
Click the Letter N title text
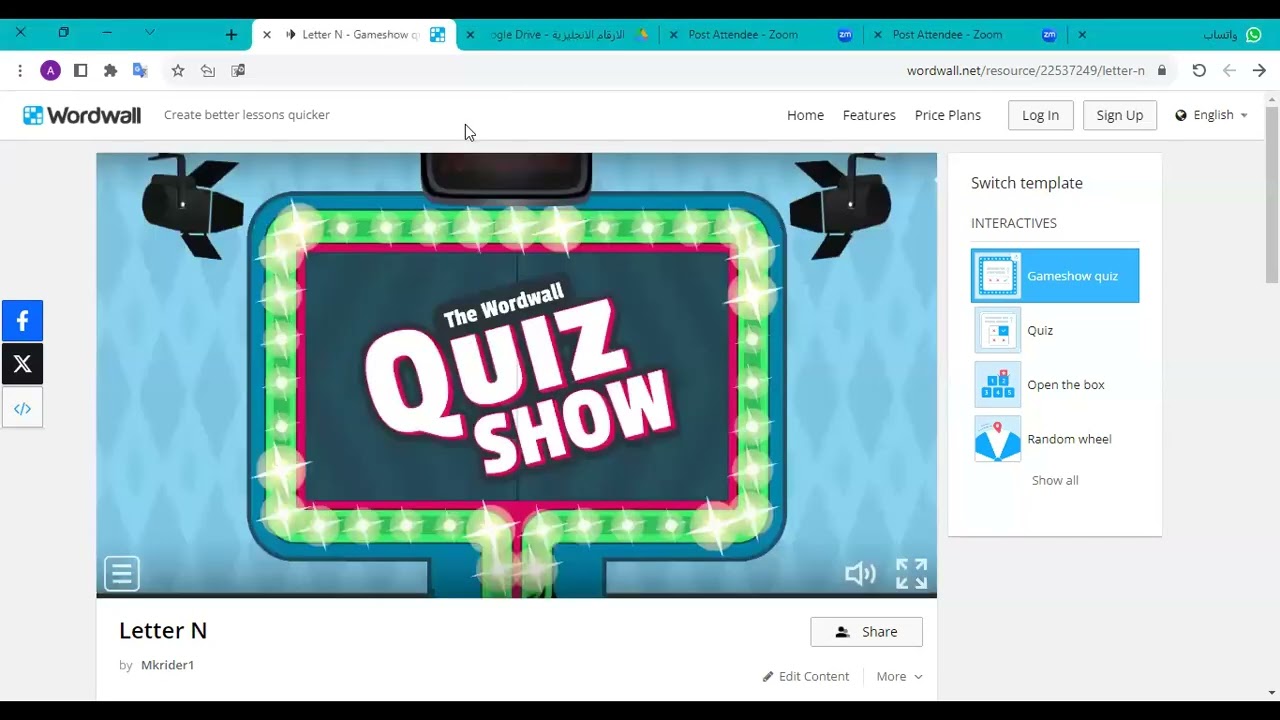[x=163, y=631]
